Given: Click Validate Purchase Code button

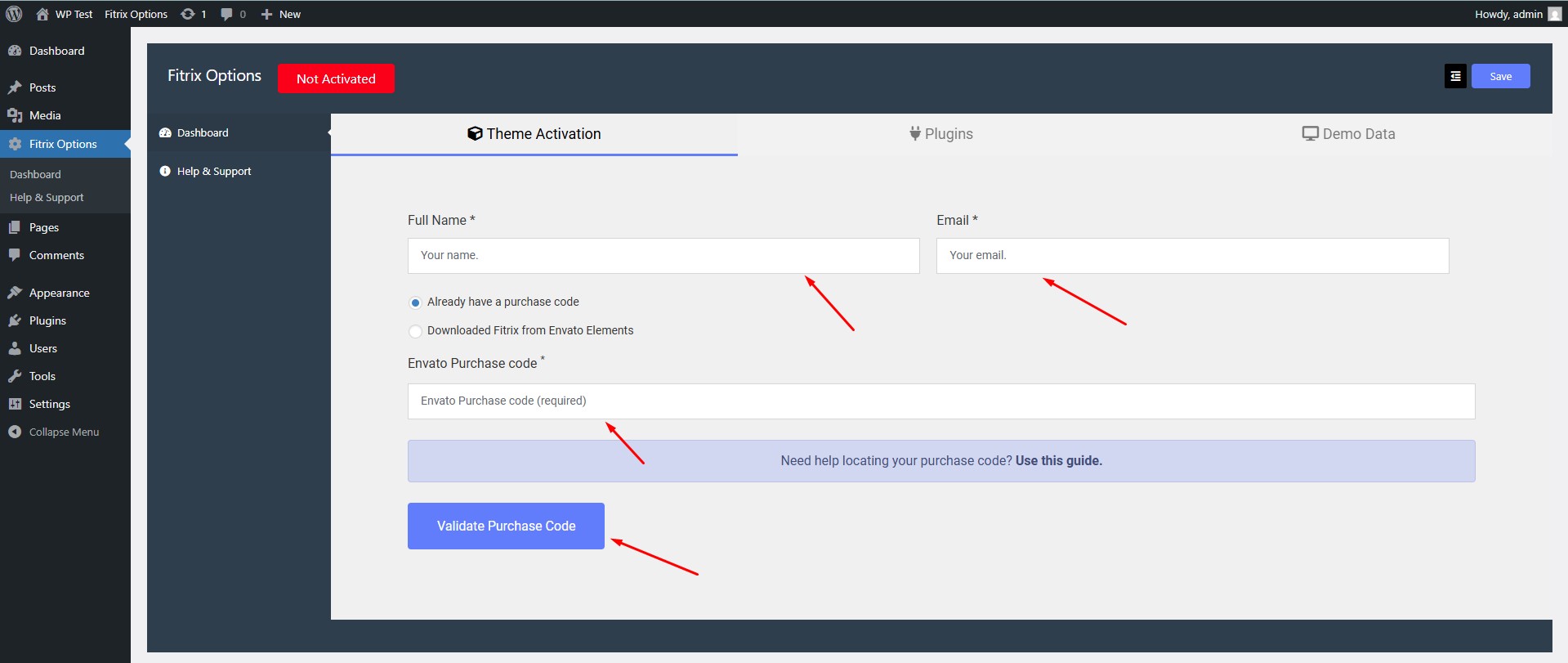Looking at the screenshot, I should point(506,526).
